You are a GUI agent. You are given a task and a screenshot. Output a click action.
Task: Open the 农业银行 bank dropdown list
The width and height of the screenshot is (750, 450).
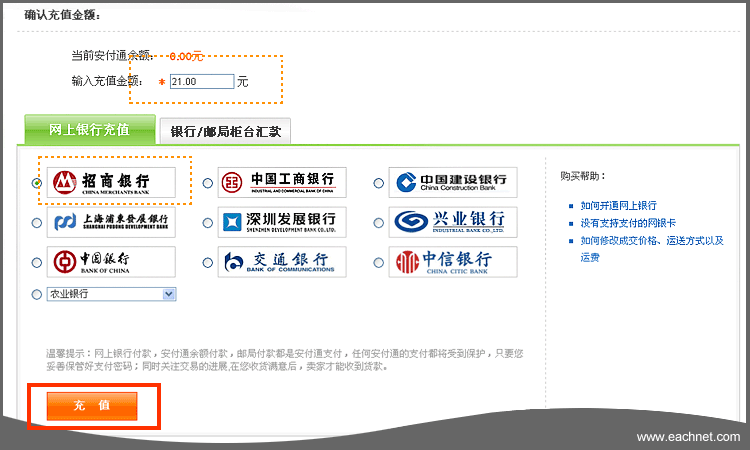tap(111, 294)
